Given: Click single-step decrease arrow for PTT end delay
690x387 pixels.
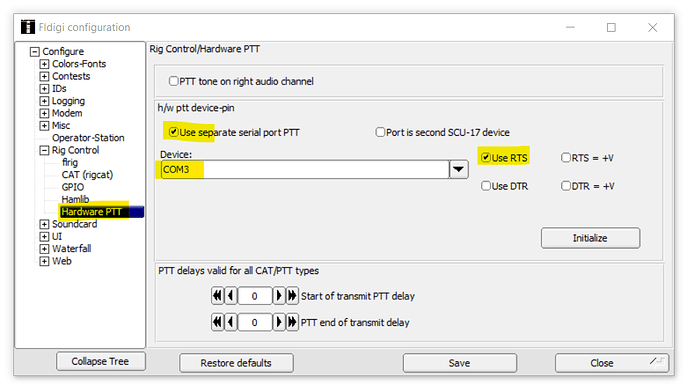Looking at the screenshot, I should [x=231, y=322].
